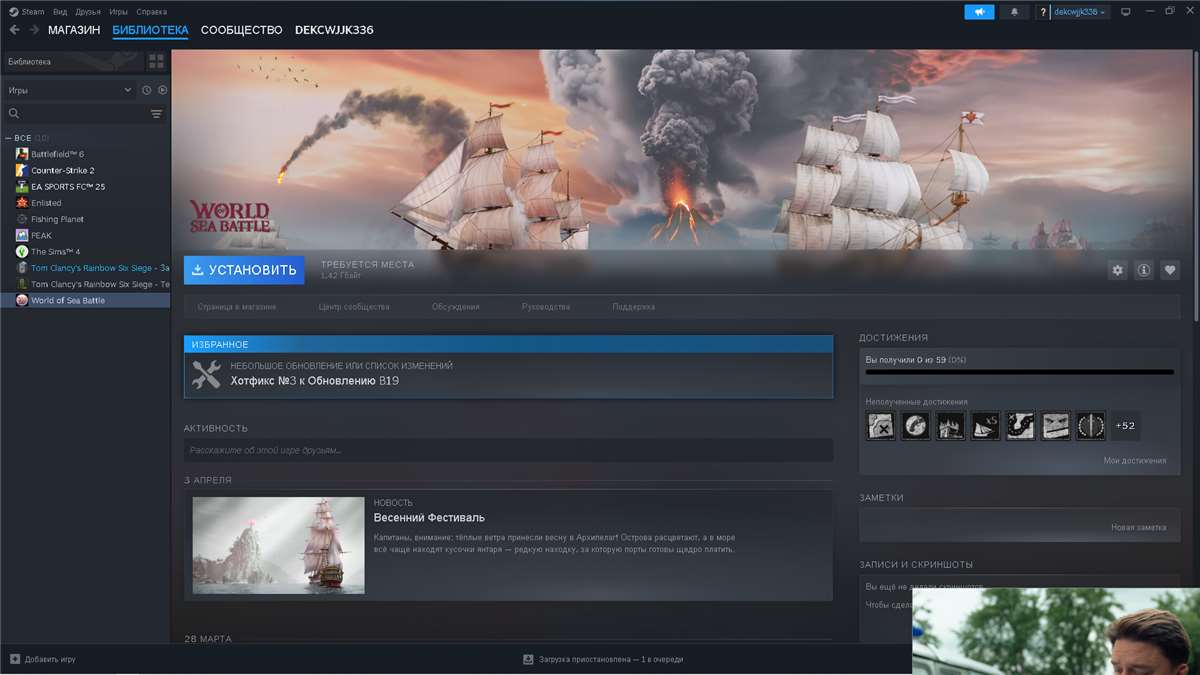Add World of Sea Battle to favorites heart
The width and height of the screenshot is (1200, 675).
[1170, 270]
